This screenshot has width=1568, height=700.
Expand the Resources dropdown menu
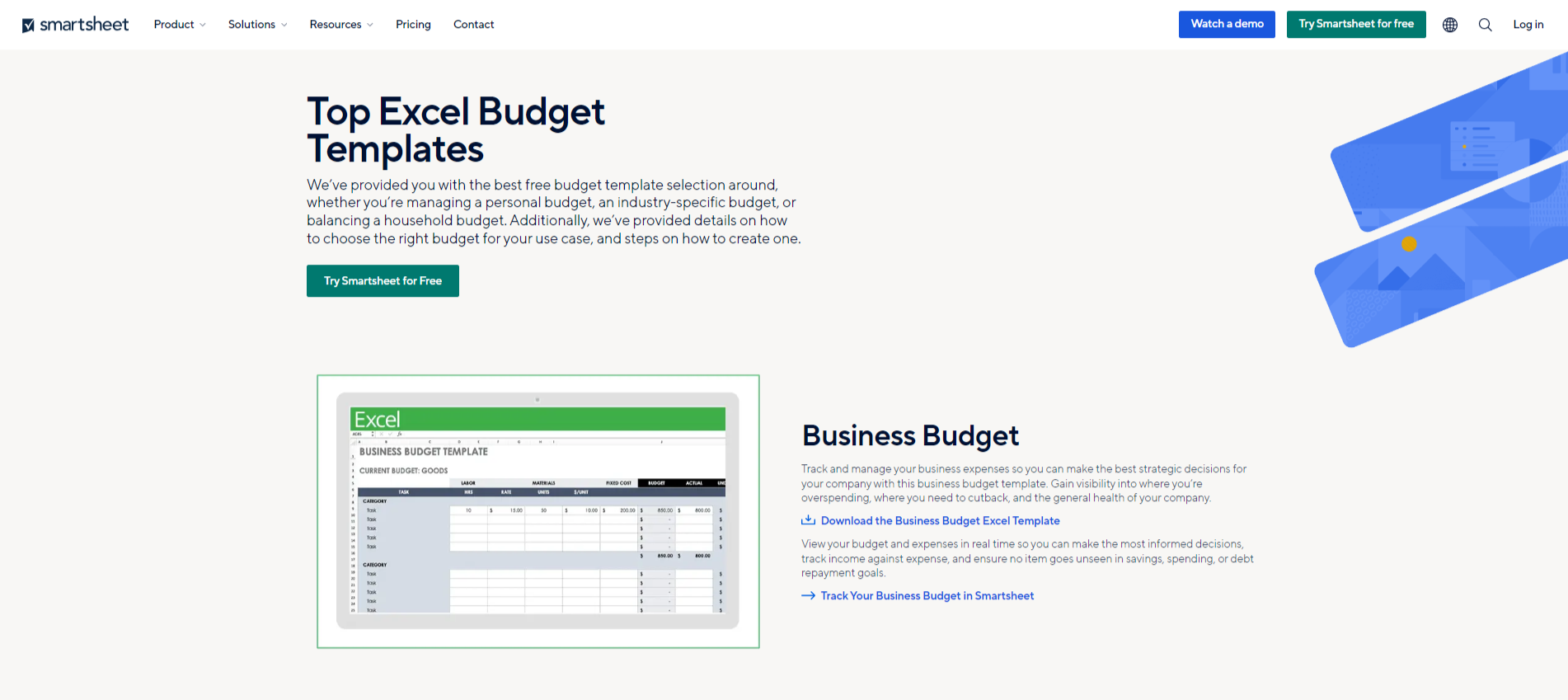pos(341,25)
